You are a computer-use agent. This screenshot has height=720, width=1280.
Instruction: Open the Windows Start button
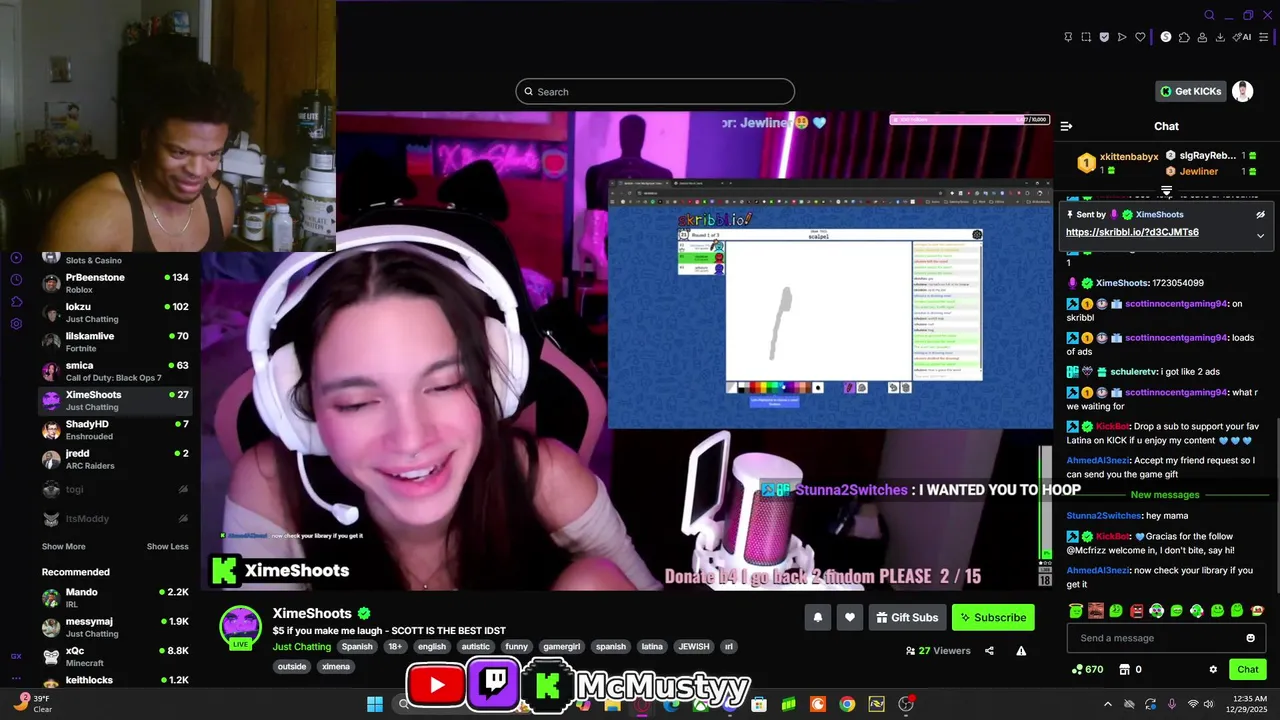coord(374,704)
